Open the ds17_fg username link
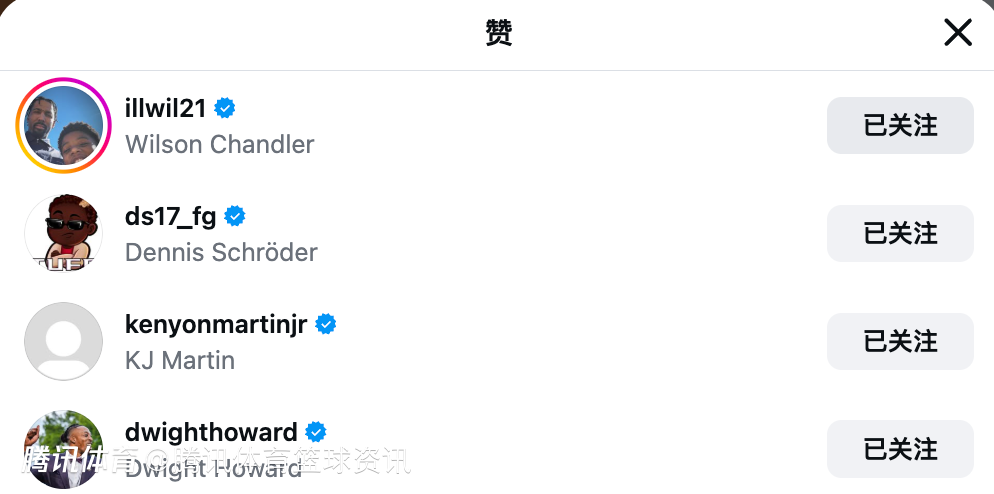994x494 pixels. point(170,216)
